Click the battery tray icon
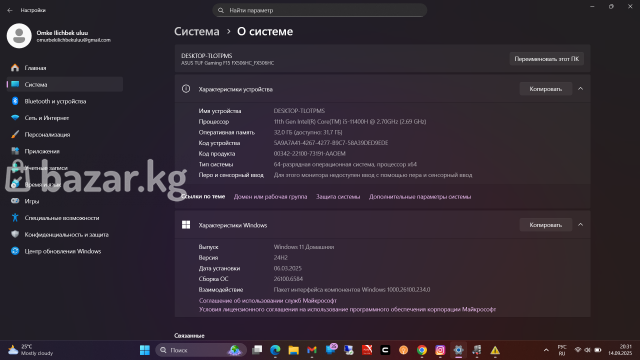This screenshot has height=360, width=640. click(x=598, y=350)
